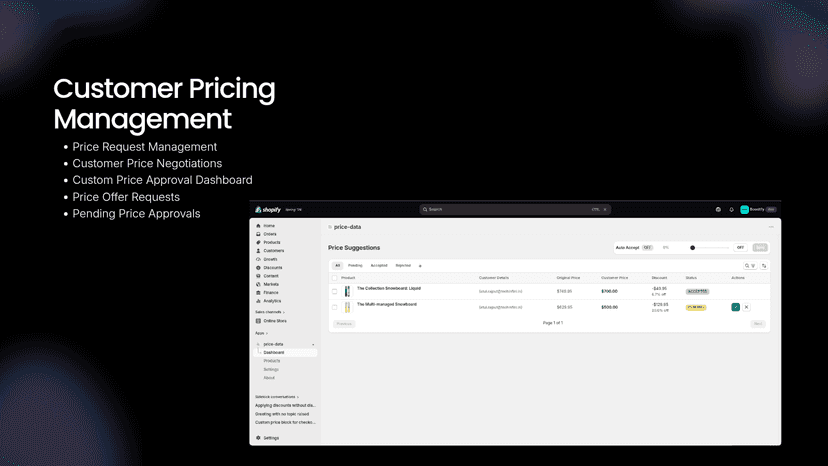Select the Multi-managed Snowboard row checkbox

coord(334,307)
